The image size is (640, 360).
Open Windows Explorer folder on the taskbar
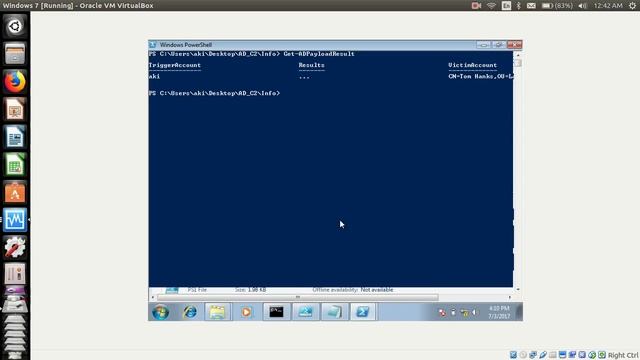(x=218, y=312)
